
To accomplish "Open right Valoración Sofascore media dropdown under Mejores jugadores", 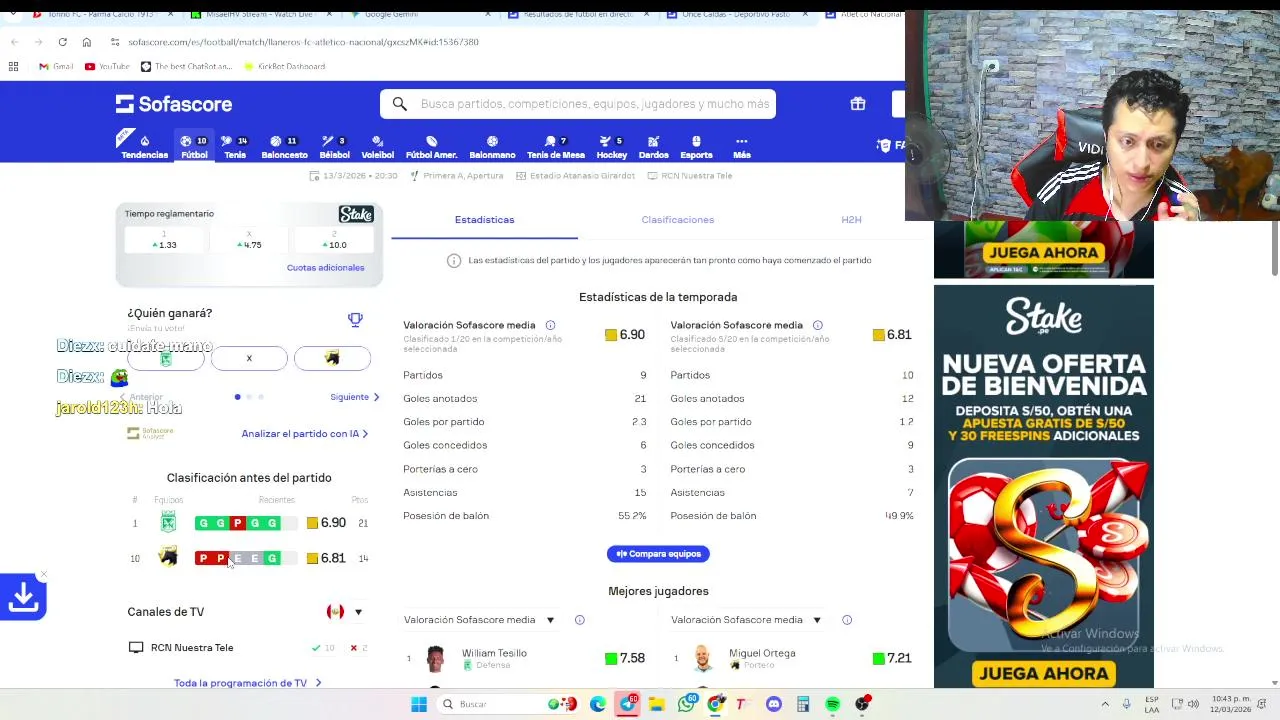I will click(746, 620).
